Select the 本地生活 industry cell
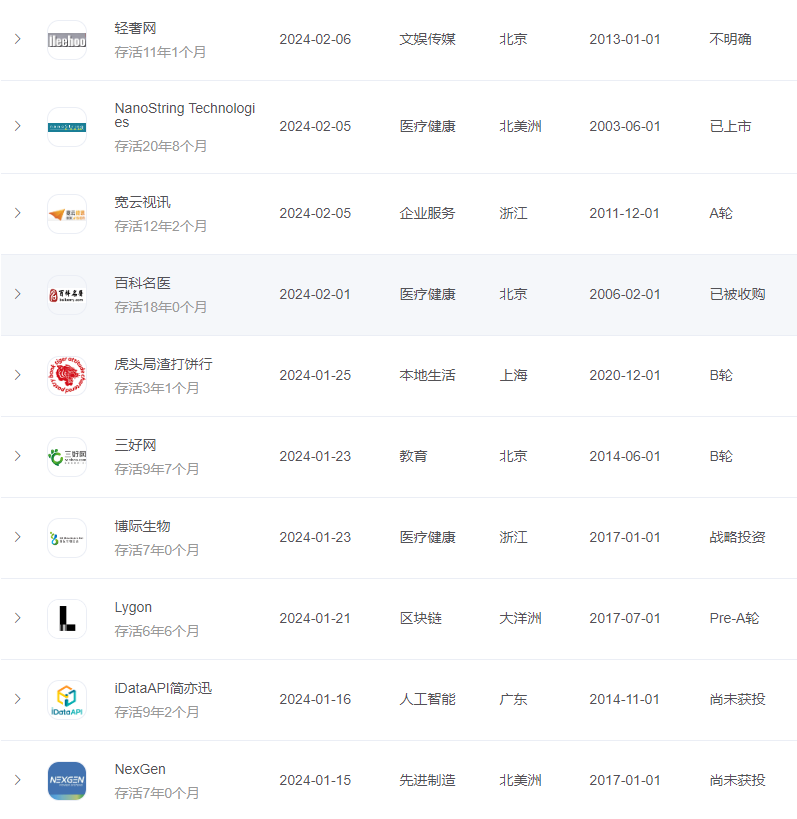The image size is (797, 819). (427, 375)
